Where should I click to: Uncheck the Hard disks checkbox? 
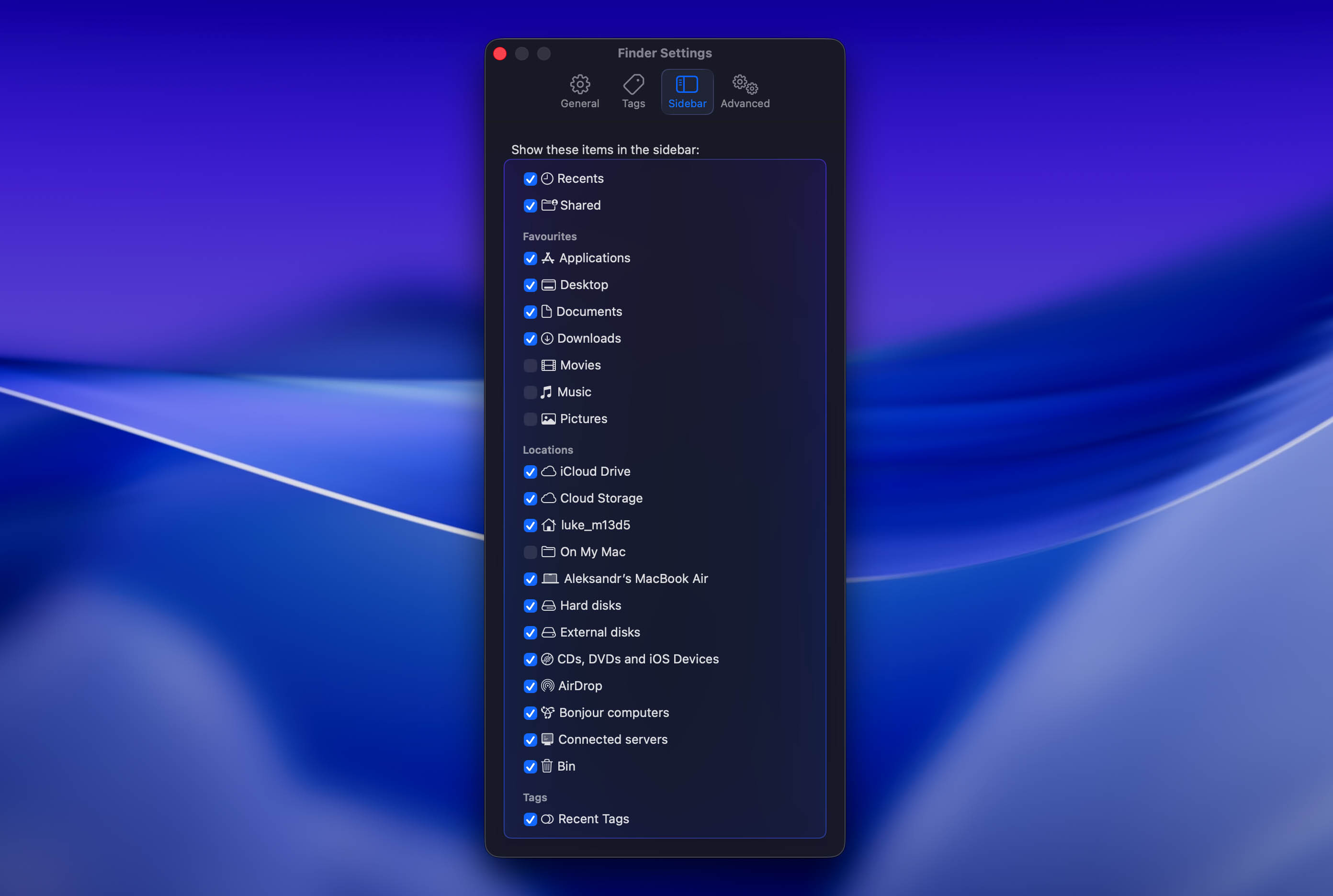coord(530,606)
